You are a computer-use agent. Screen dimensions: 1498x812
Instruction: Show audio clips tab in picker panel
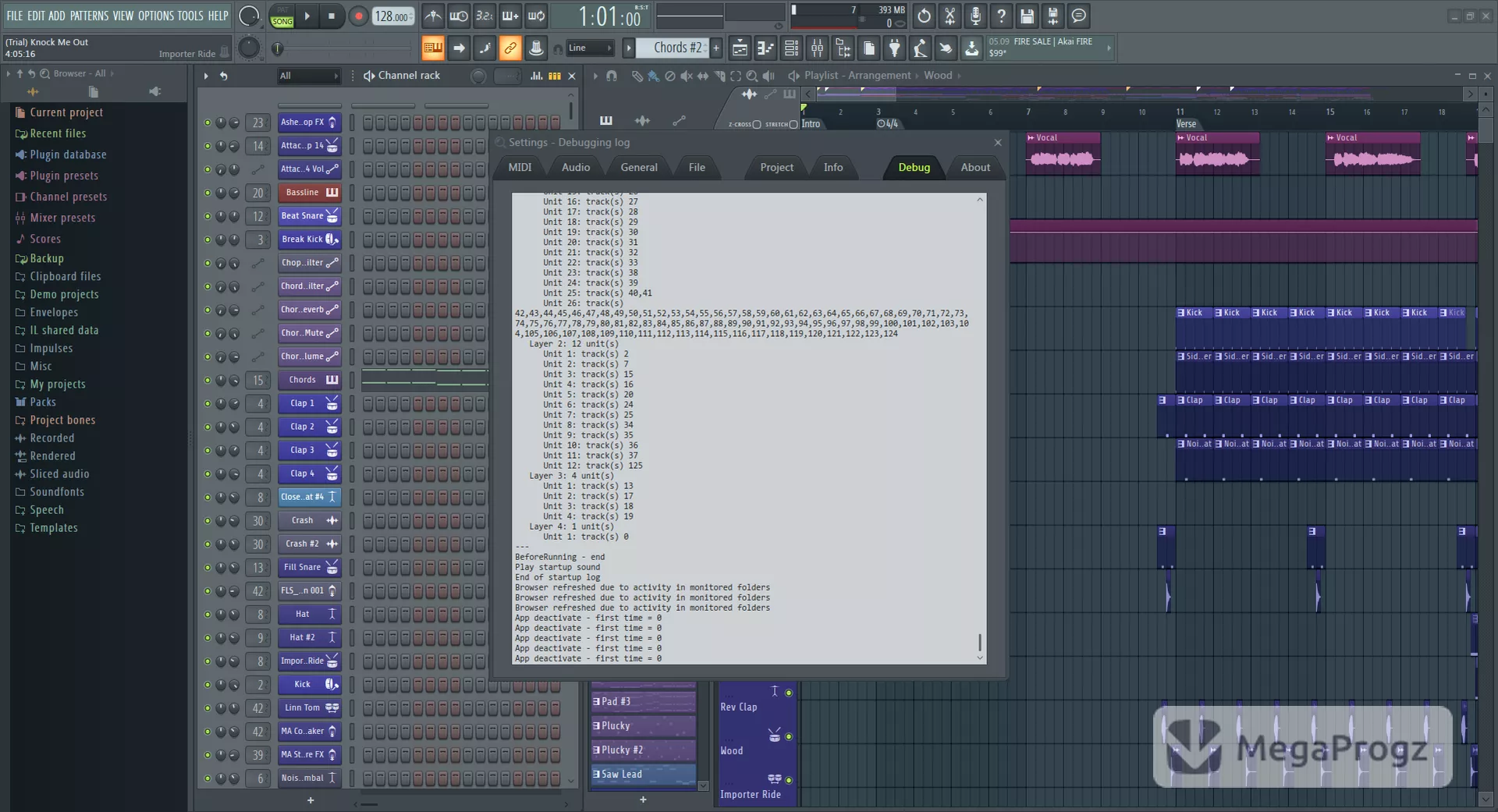[643, 120]
